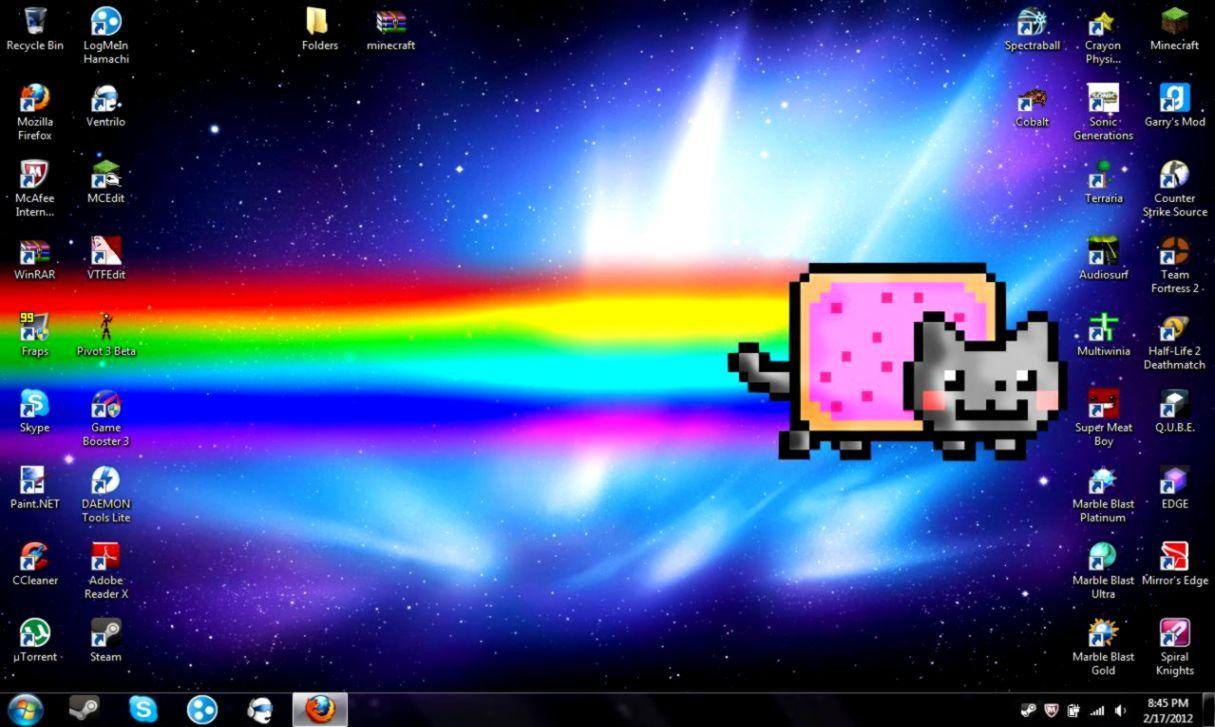Open the Windows Start menu orb
This screenshot has height=727, width=1215.
point(25,709)
